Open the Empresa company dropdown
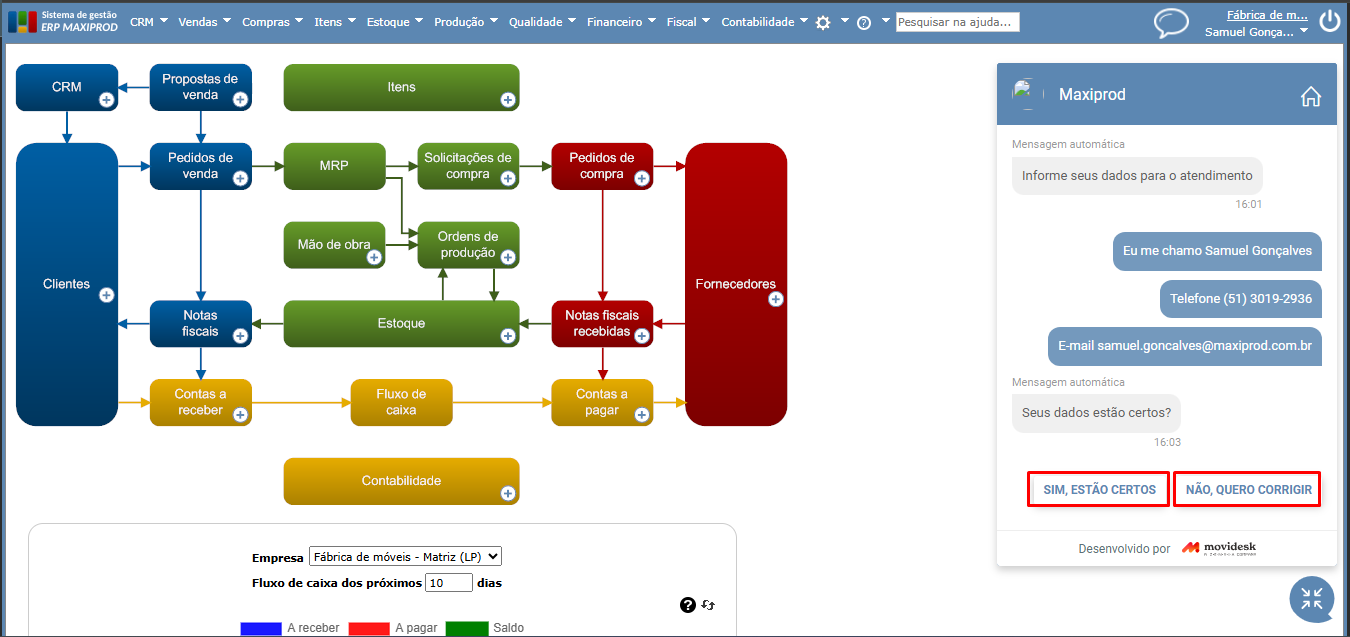This screenshot has height=637, width=1350. tap(405, 557)
